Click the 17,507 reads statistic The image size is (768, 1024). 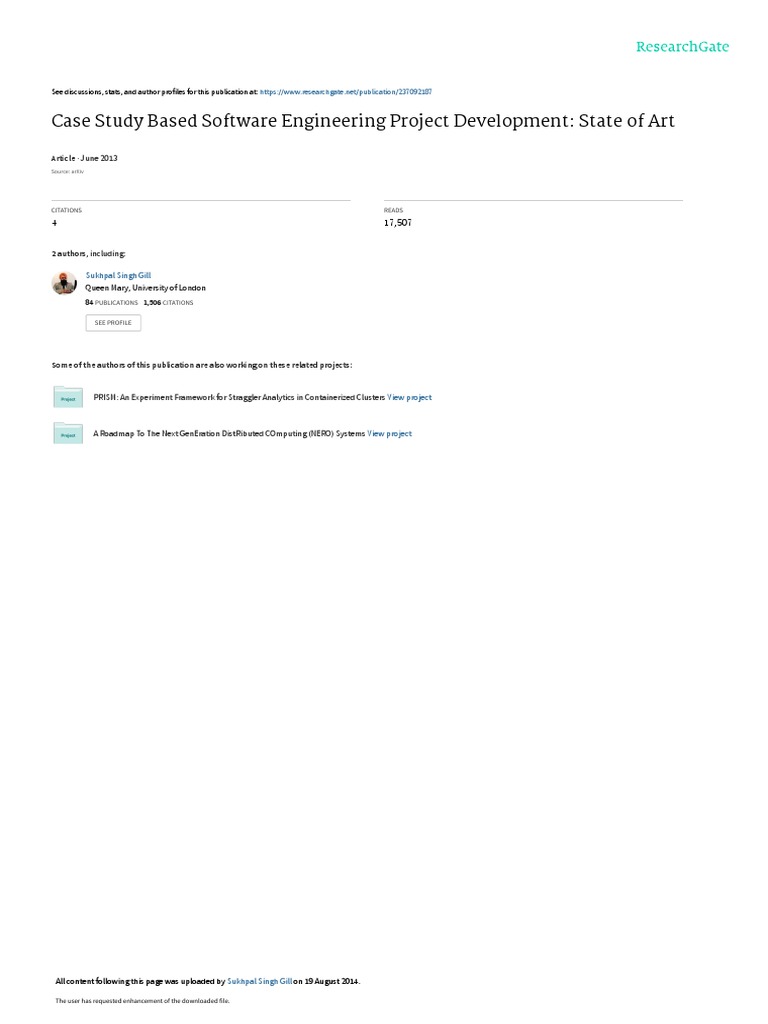click(x=398, y=223)
